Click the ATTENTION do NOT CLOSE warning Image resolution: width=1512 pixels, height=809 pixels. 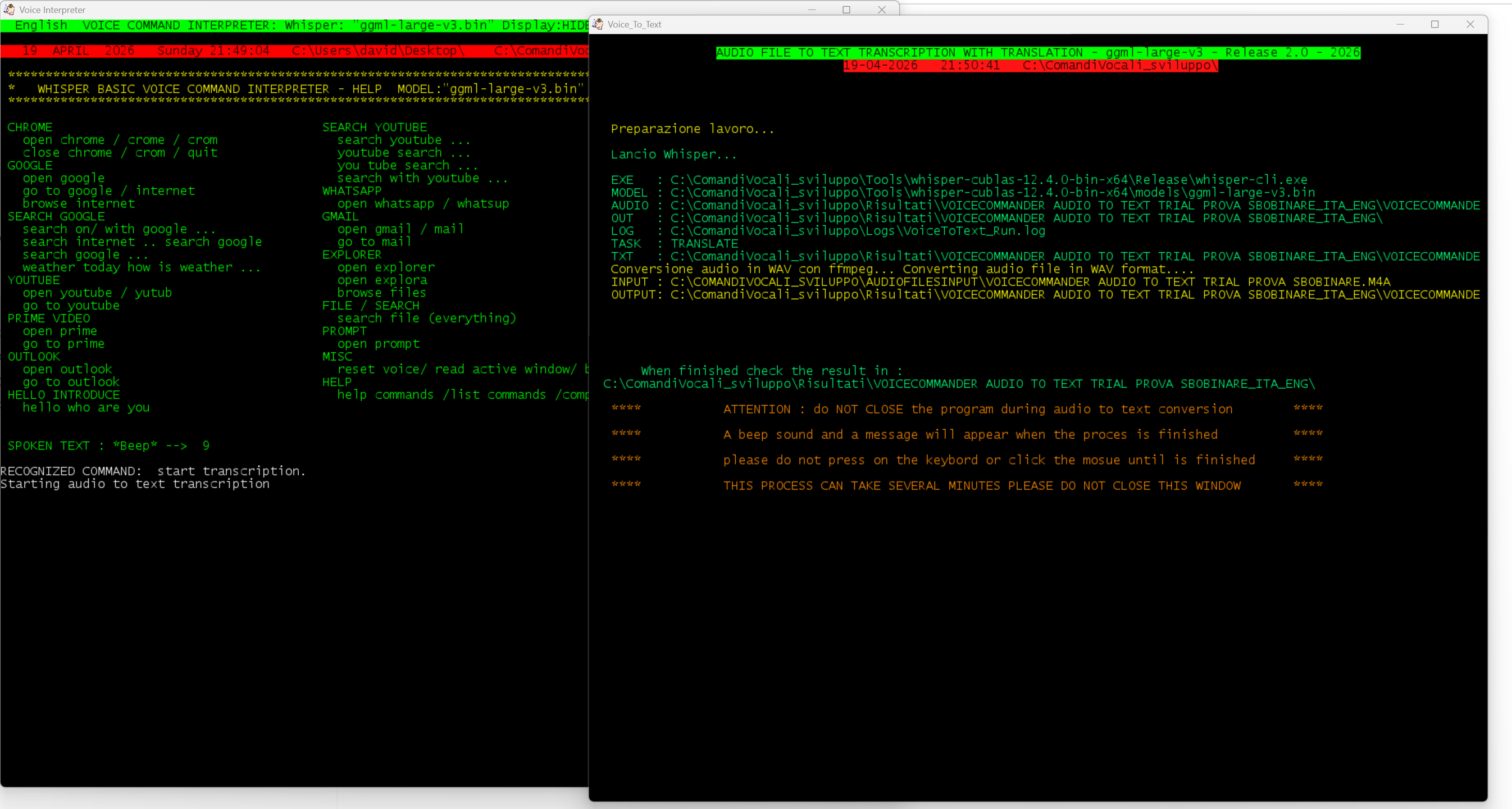pyautogui.click(x=977, y=409)
